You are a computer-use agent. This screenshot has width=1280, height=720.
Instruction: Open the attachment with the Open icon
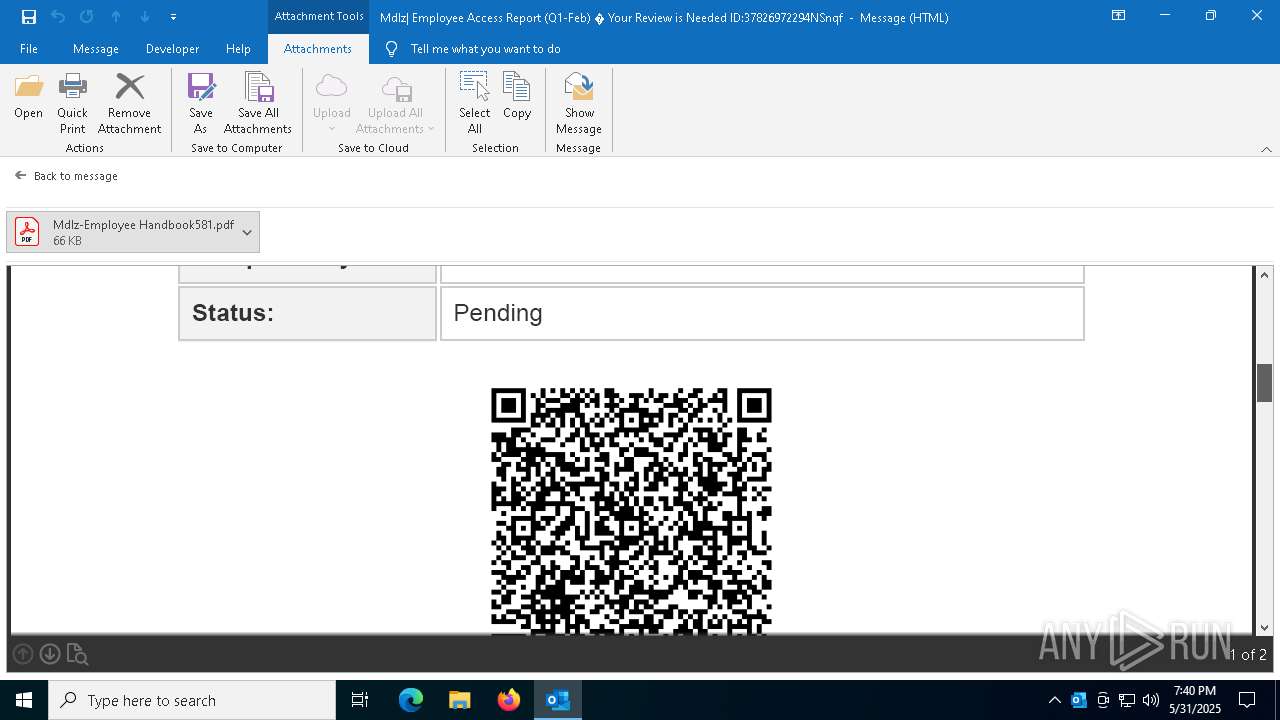click(28, 97)
